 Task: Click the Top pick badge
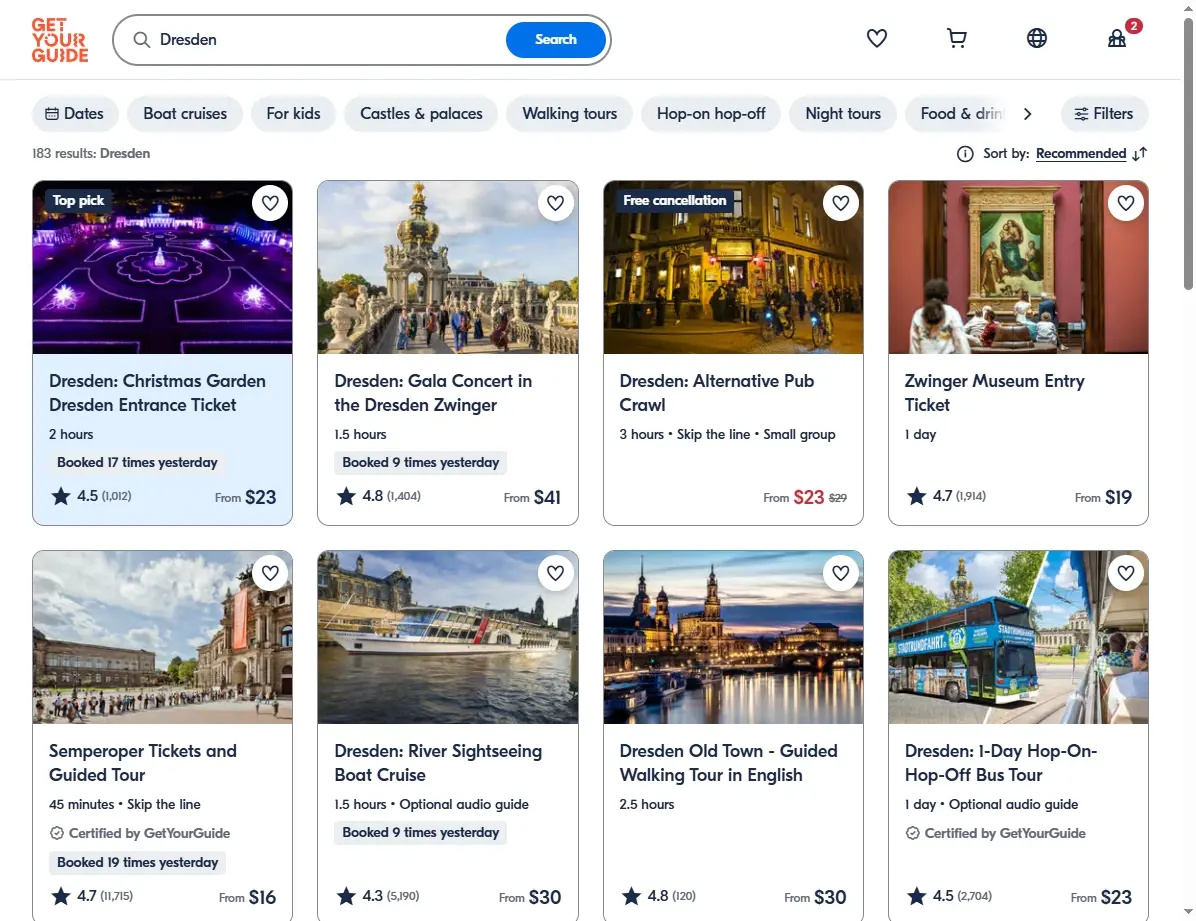click(78, 200)
